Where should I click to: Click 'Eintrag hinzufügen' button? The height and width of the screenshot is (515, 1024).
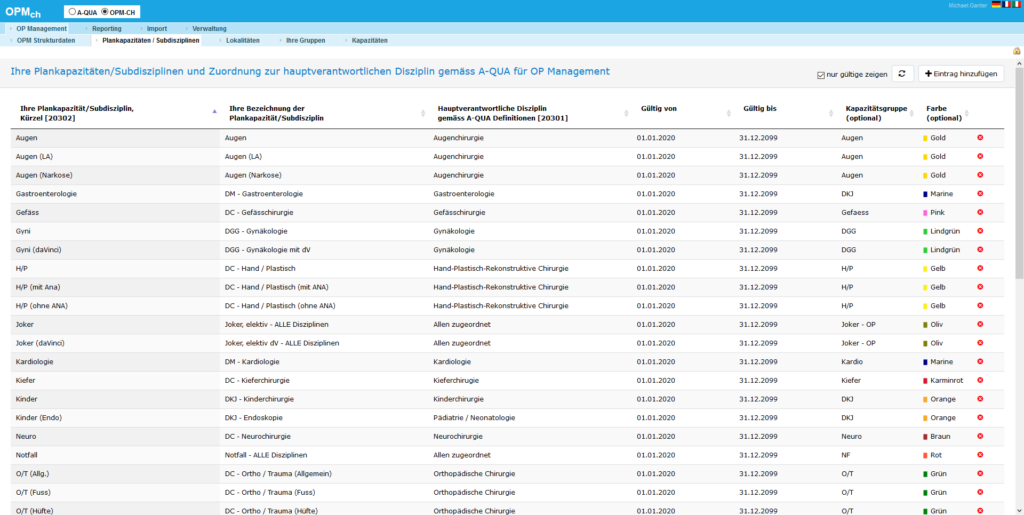coord(961,74)
